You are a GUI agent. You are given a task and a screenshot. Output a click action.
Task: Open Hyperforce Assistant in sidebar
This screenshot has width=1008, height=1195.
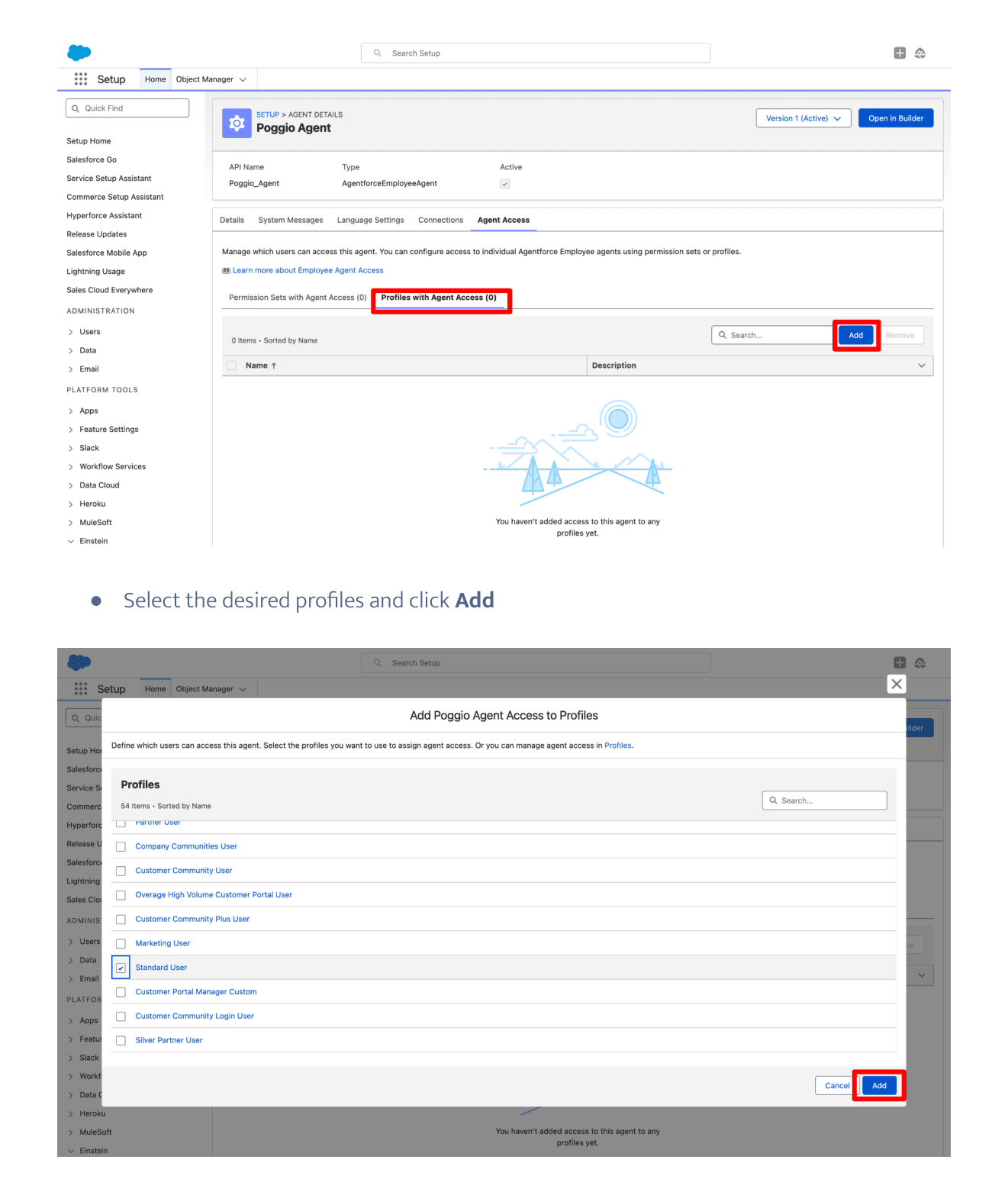tap(105, 216)
